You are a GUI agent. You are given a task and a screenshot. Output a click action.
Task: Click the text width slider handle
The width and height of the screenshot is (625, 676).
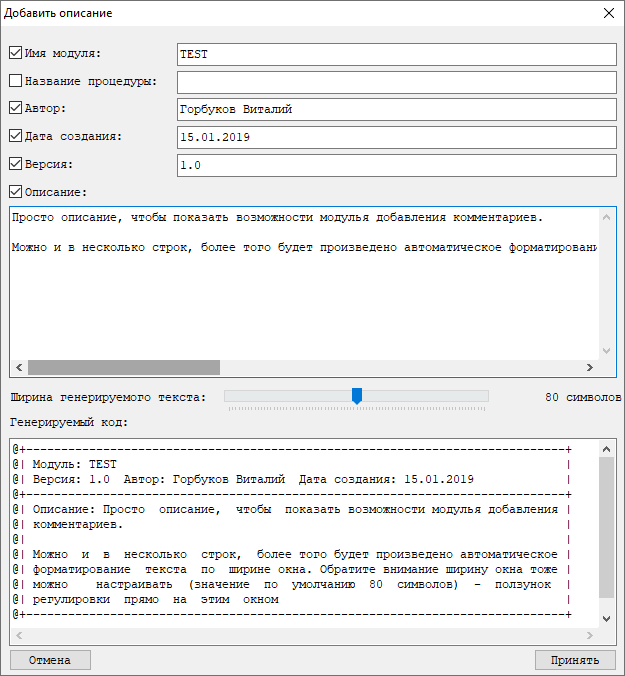click(x=357, y=396)
